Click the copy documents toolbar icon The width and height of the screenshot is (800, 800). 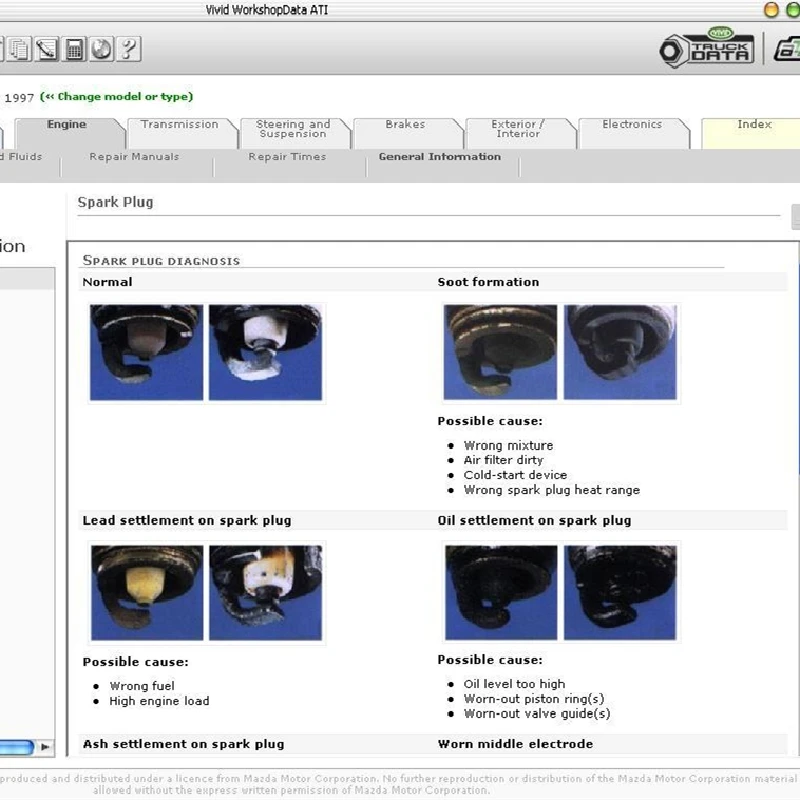[x=20, y=49]
